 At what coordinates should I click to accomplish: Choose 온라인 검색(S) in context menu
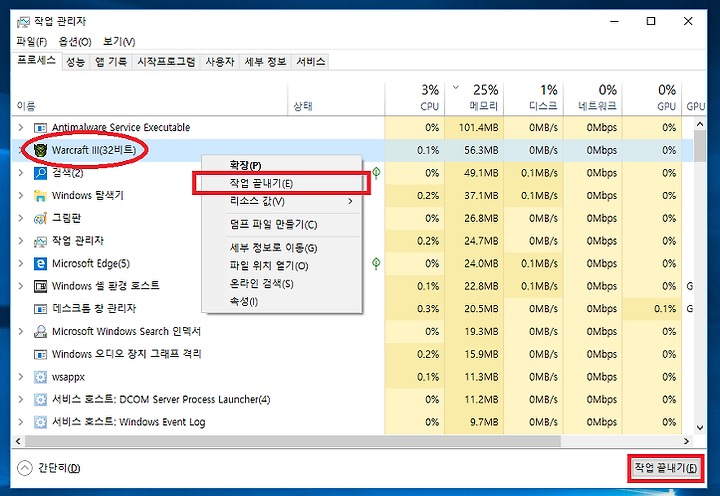click(x=281, y=284)
